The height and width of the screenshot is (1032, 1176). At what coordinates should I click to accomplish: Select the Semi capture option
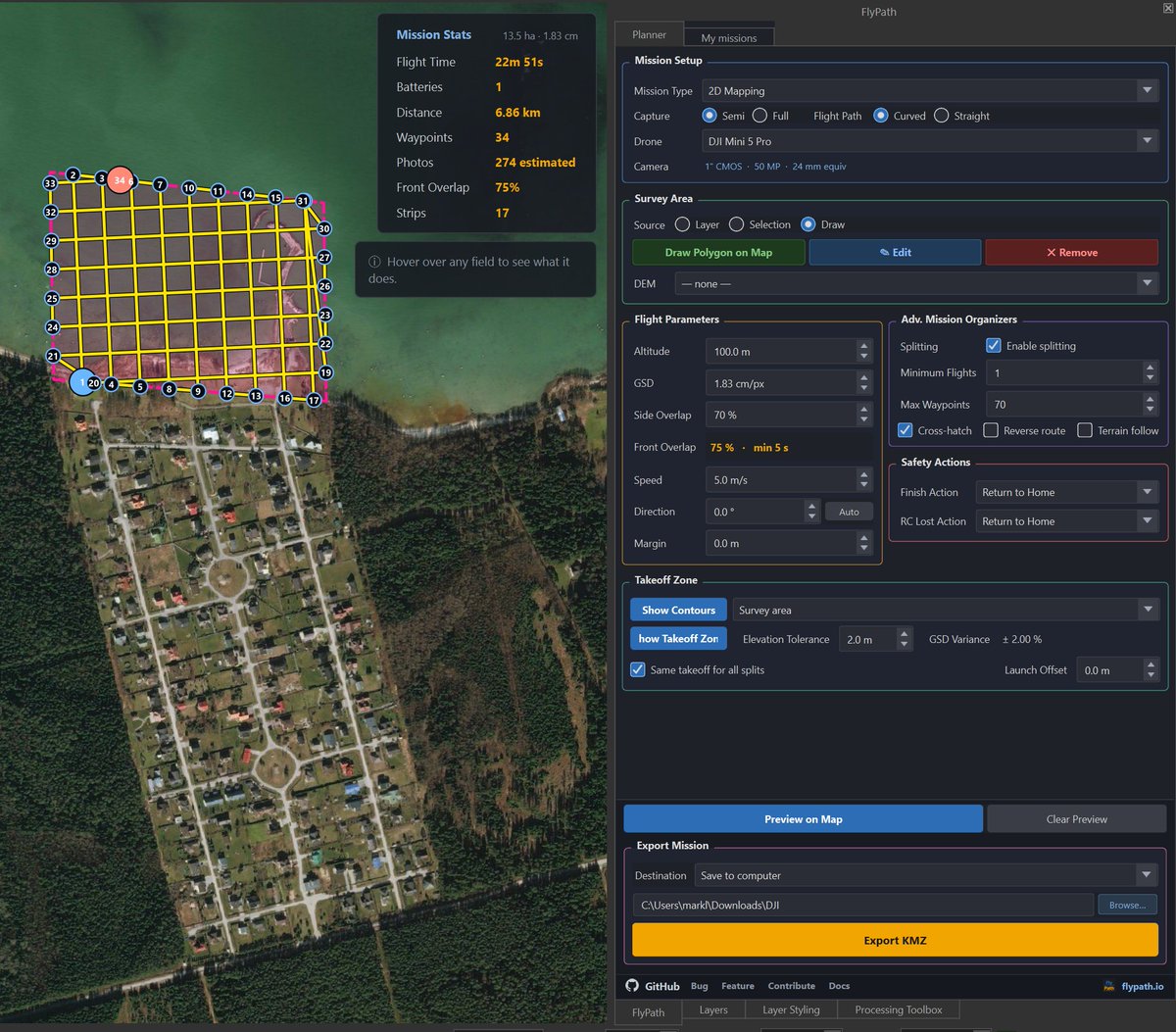[x=710, y=116]
